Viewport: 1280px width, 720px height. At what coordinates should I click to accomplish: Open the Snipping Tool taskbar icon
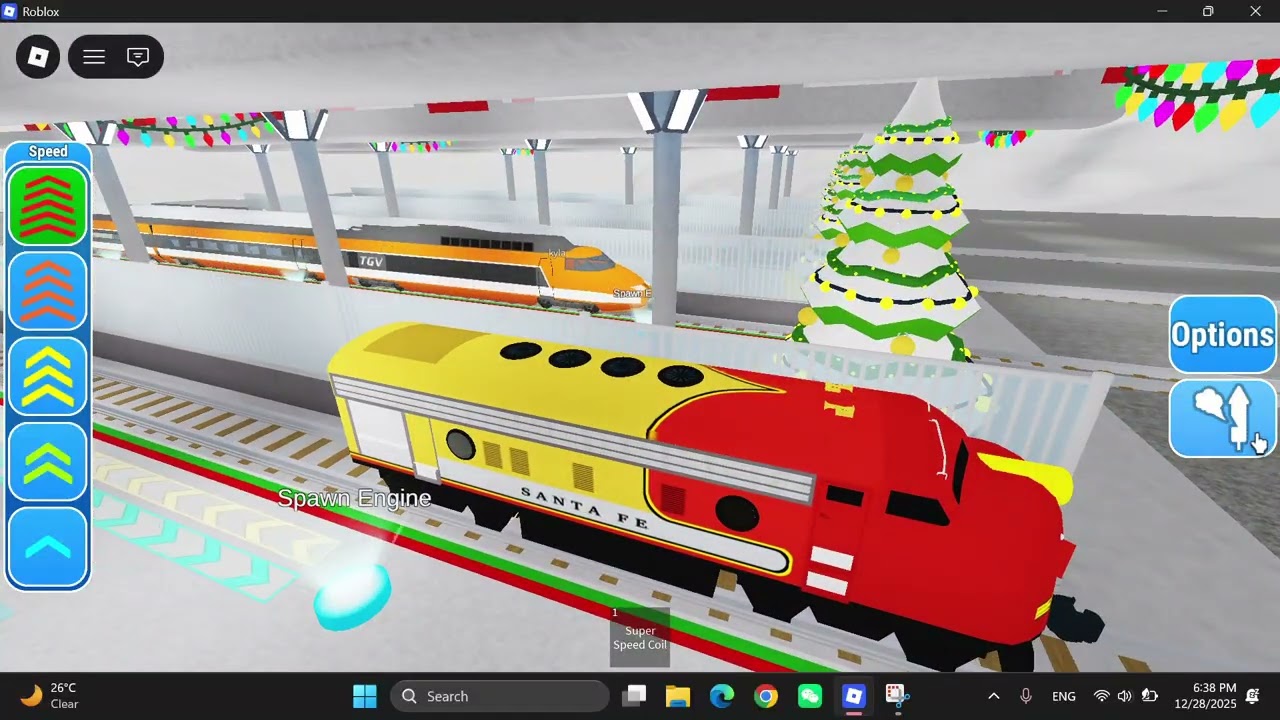pyautogui.click(x=897, y=696)
